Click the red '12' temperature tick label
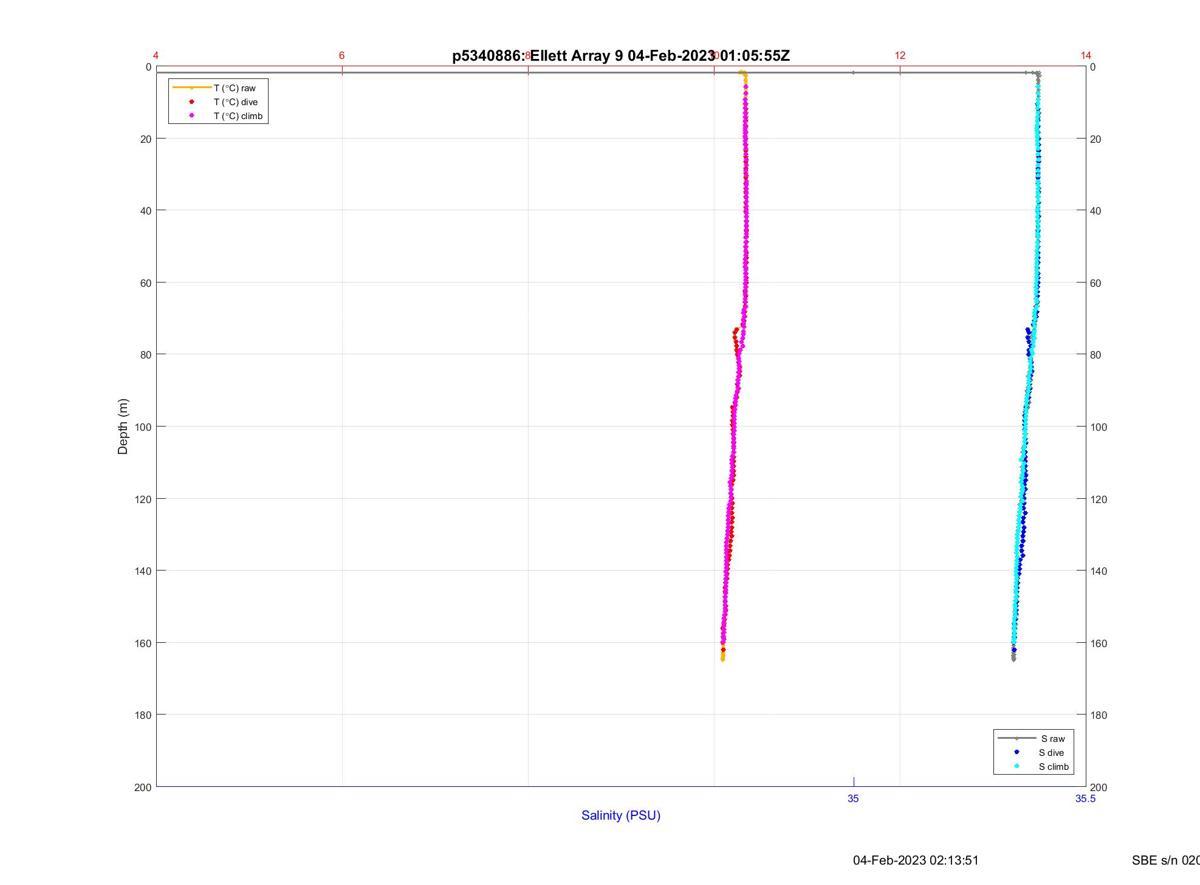1200x885 pixels. (900, 55)
